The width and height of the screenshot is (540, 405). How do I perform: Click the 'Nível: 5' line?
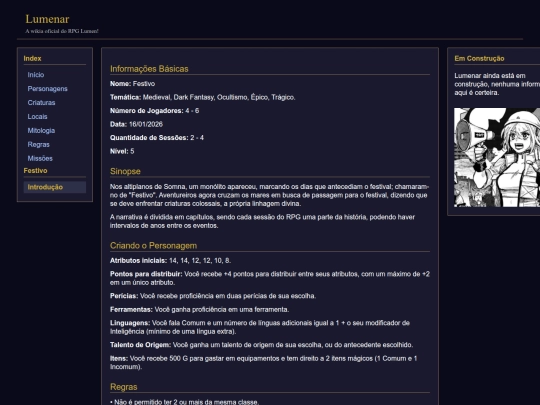coord(122,151)
